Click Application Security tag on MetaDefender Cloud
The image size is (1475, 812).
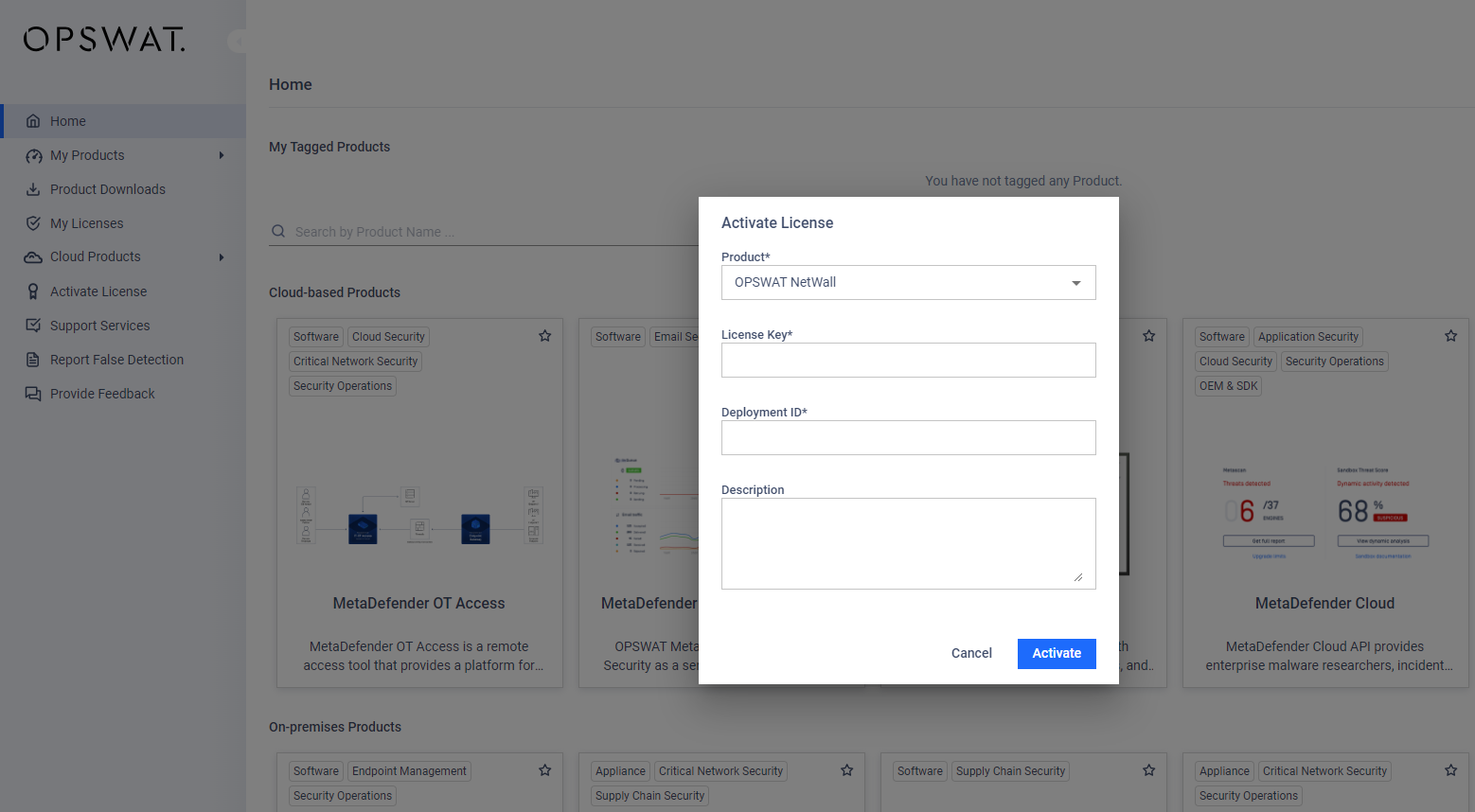[1308, 337]
